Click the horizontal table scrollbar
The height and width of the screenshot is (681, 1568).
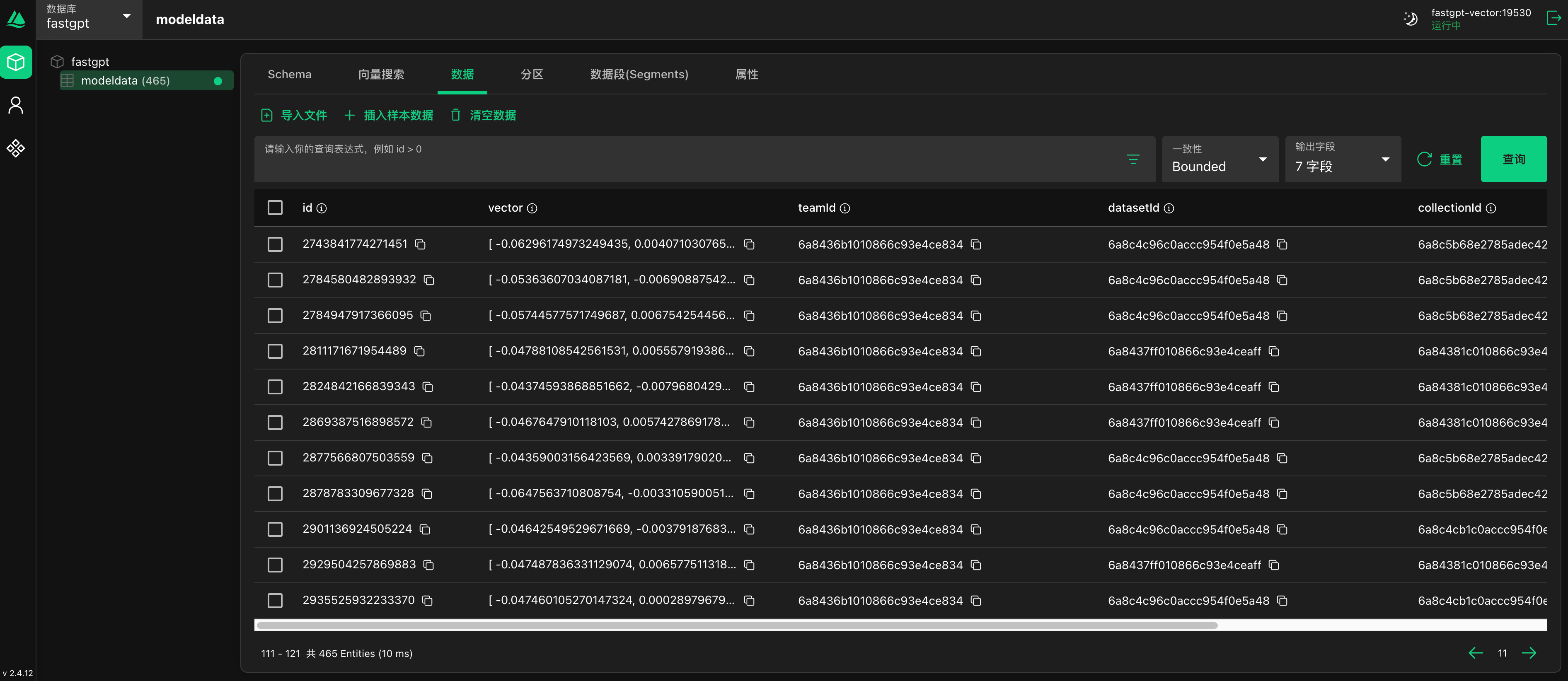[x=736, y=625]
